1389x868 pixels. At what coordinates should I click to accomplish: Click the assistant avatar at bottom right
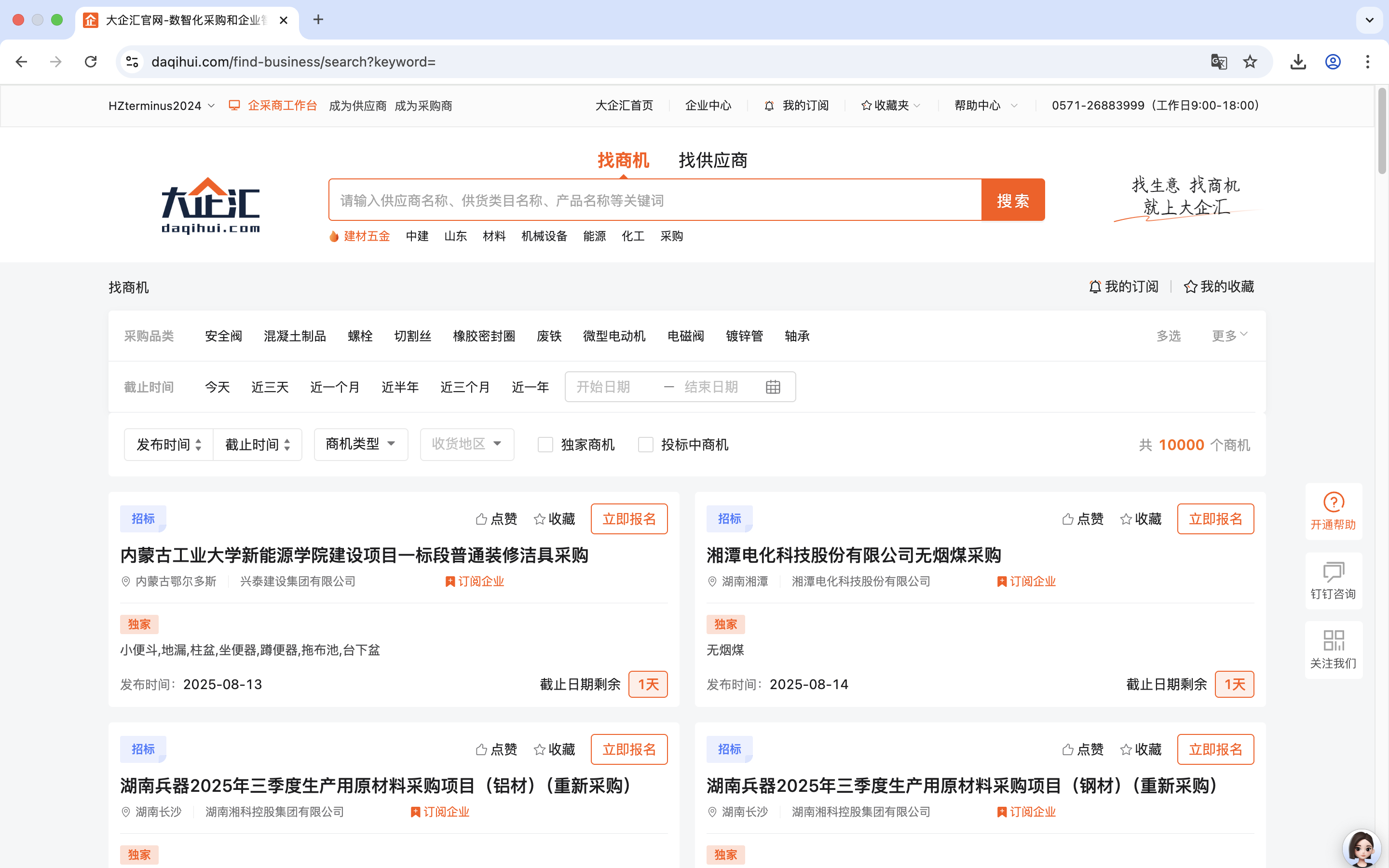click(x=1362, y=848)
